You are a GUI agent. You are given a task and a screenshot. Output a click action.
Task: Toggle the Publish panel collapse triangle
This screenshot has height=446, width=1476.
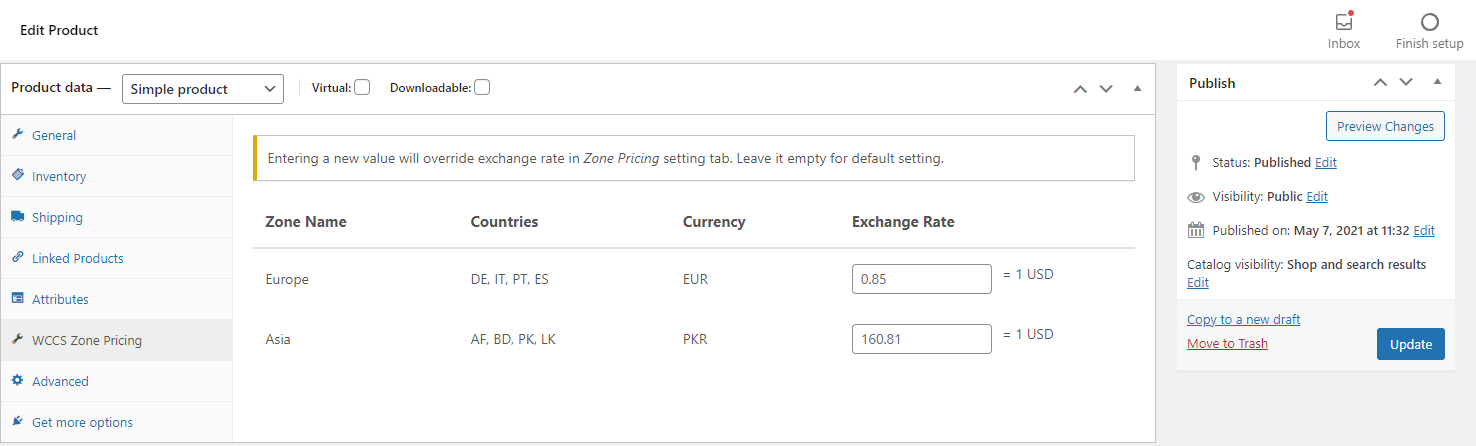click(1437, 82)
